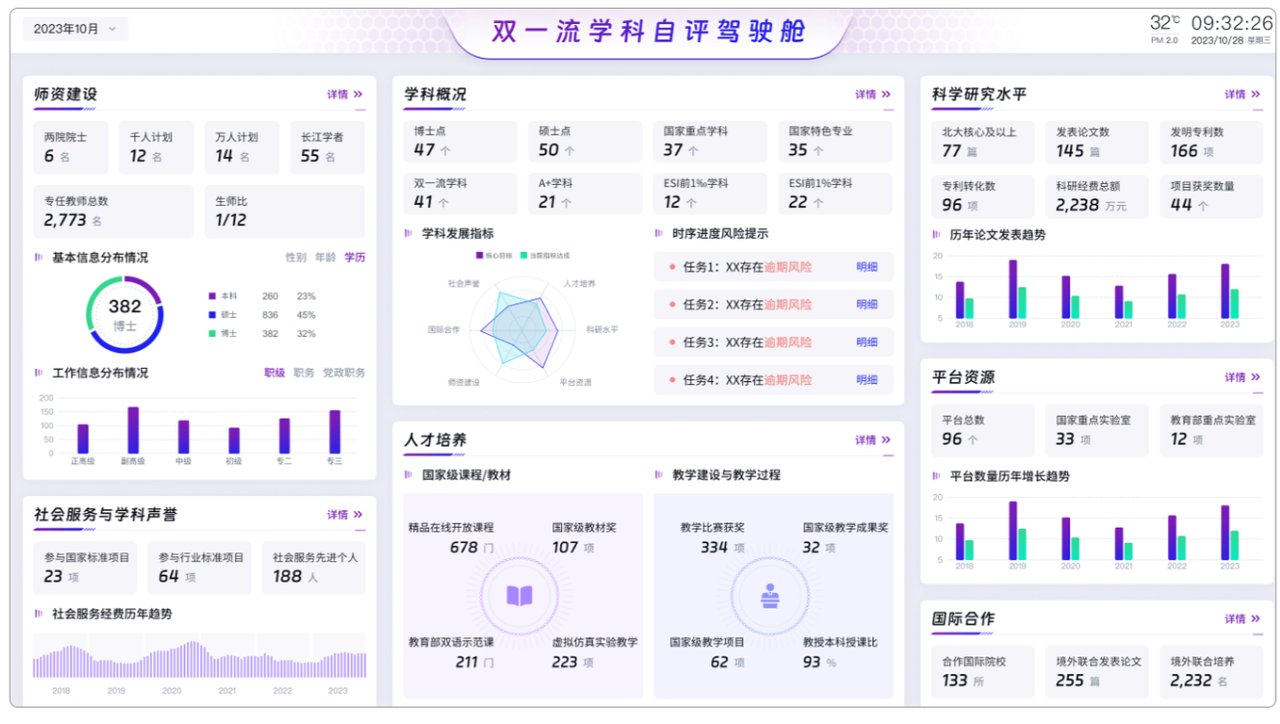Viewport: 1280px width, 724px height.
Task: Select the 职级 work info tab
Action: [x=275, y=372]
